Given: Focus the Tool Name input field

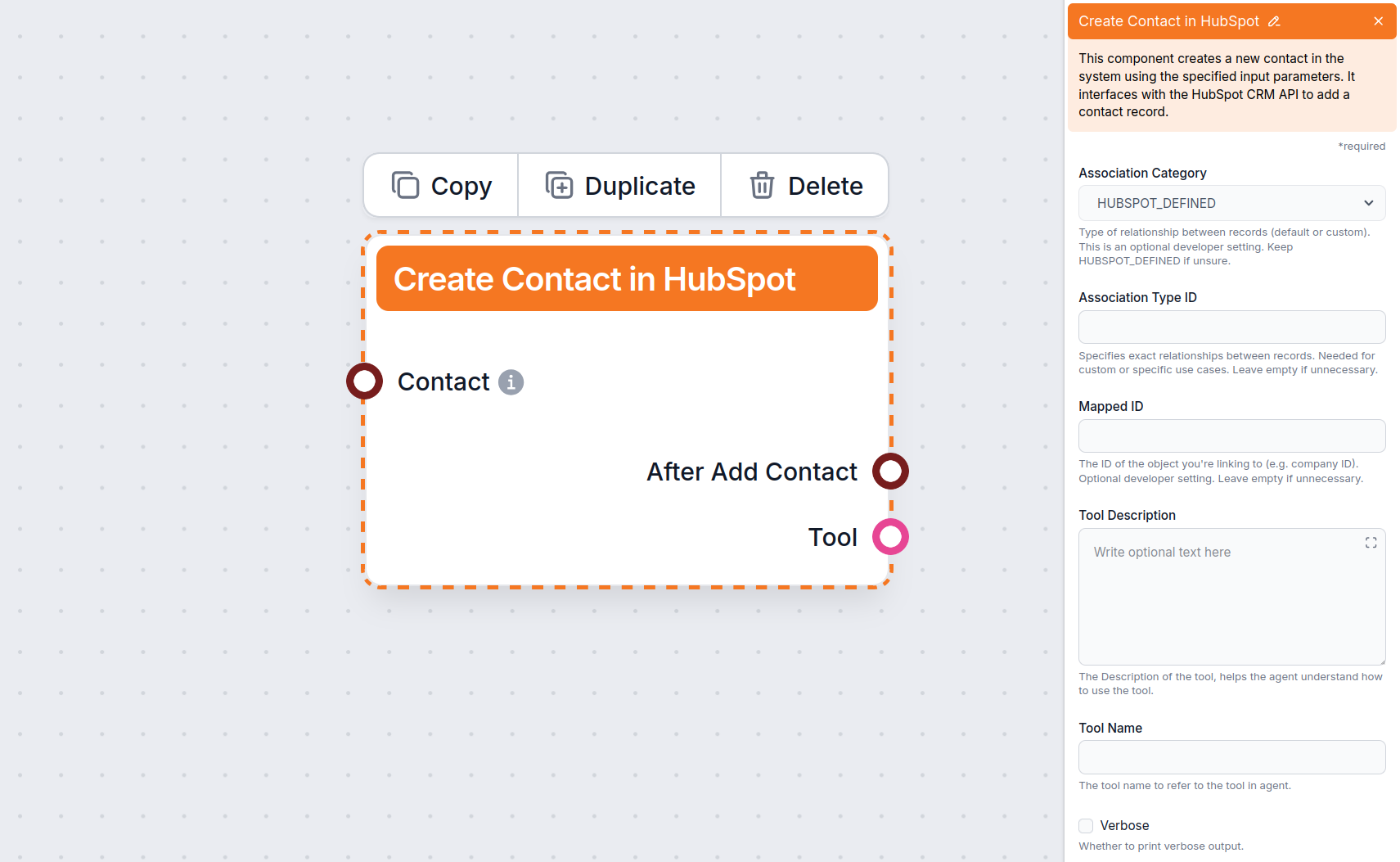Looking at the screenshot, I should 1231,757.
